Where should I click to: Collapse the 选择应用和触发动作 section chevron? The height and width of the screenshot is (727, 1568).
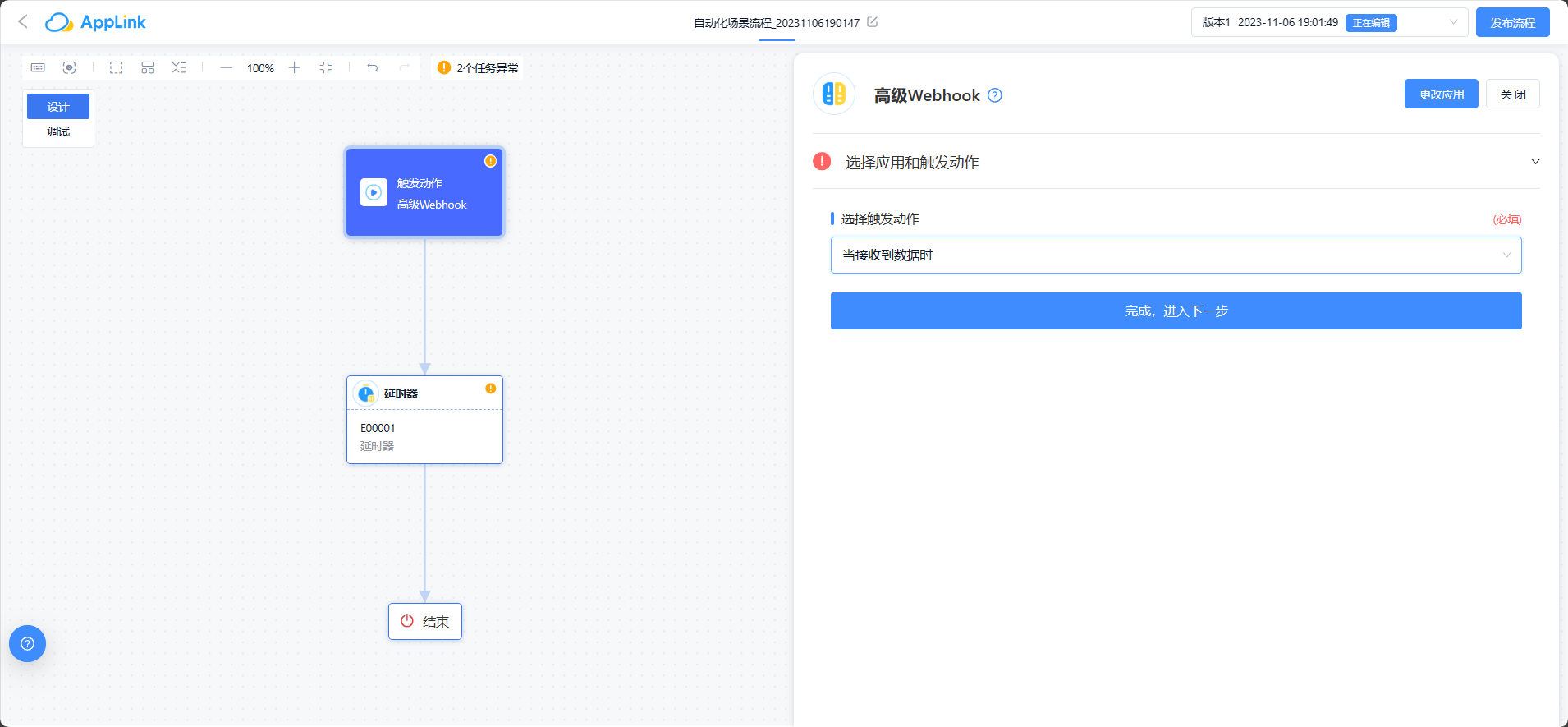(1535, 162)
